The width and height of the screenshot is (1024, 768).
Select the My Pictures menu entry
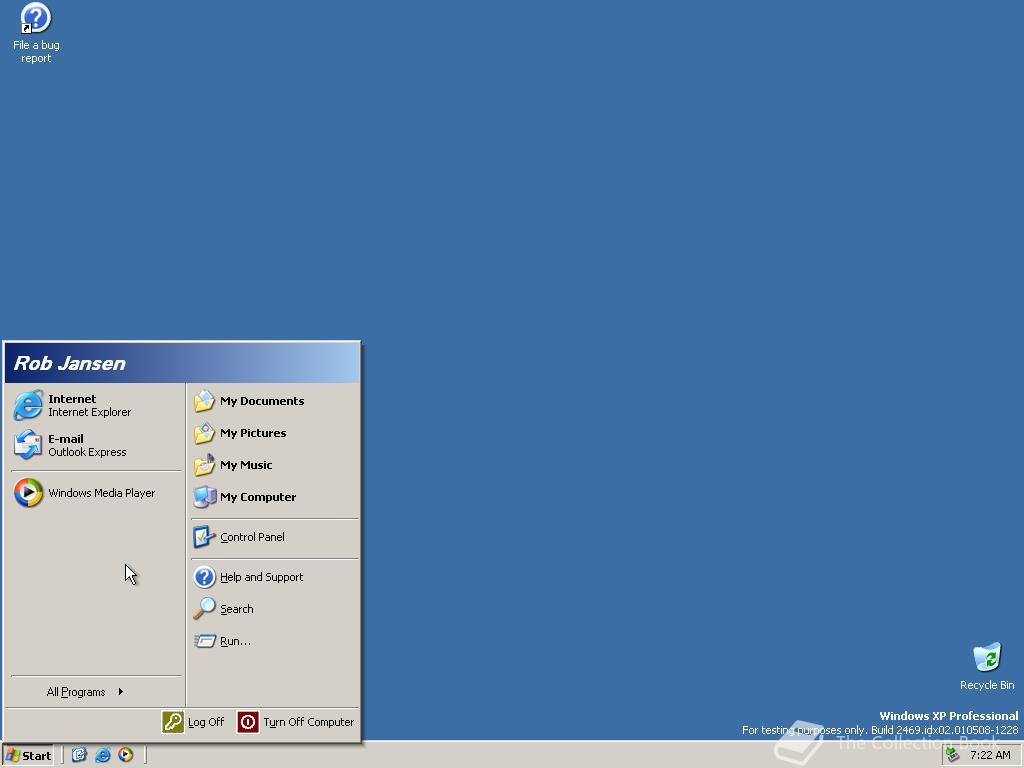253,433
